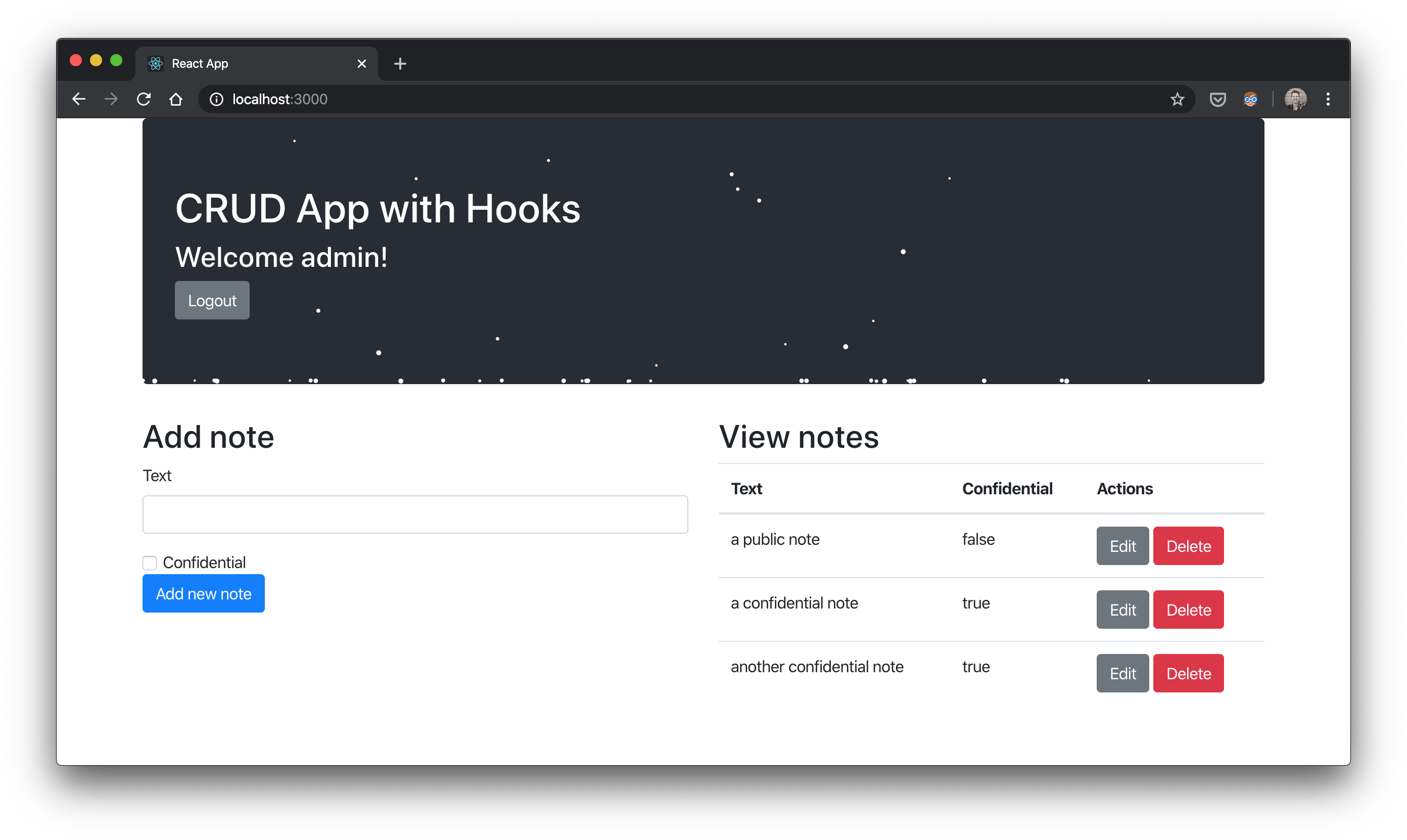1407x840 pixels.
Task: Delete the 'another confidential note' row
Action: (x=1188, y=673)
